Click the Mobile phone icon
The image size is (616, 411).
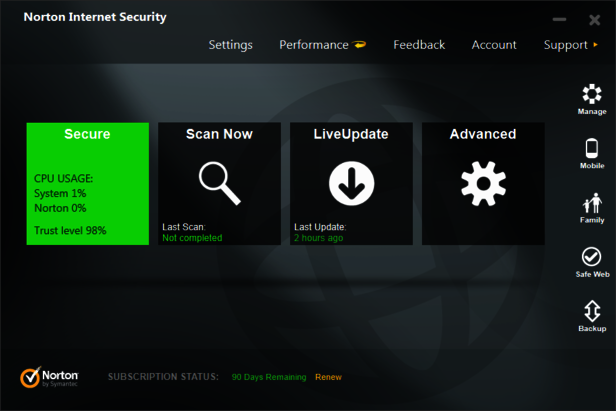click(592, 149)
